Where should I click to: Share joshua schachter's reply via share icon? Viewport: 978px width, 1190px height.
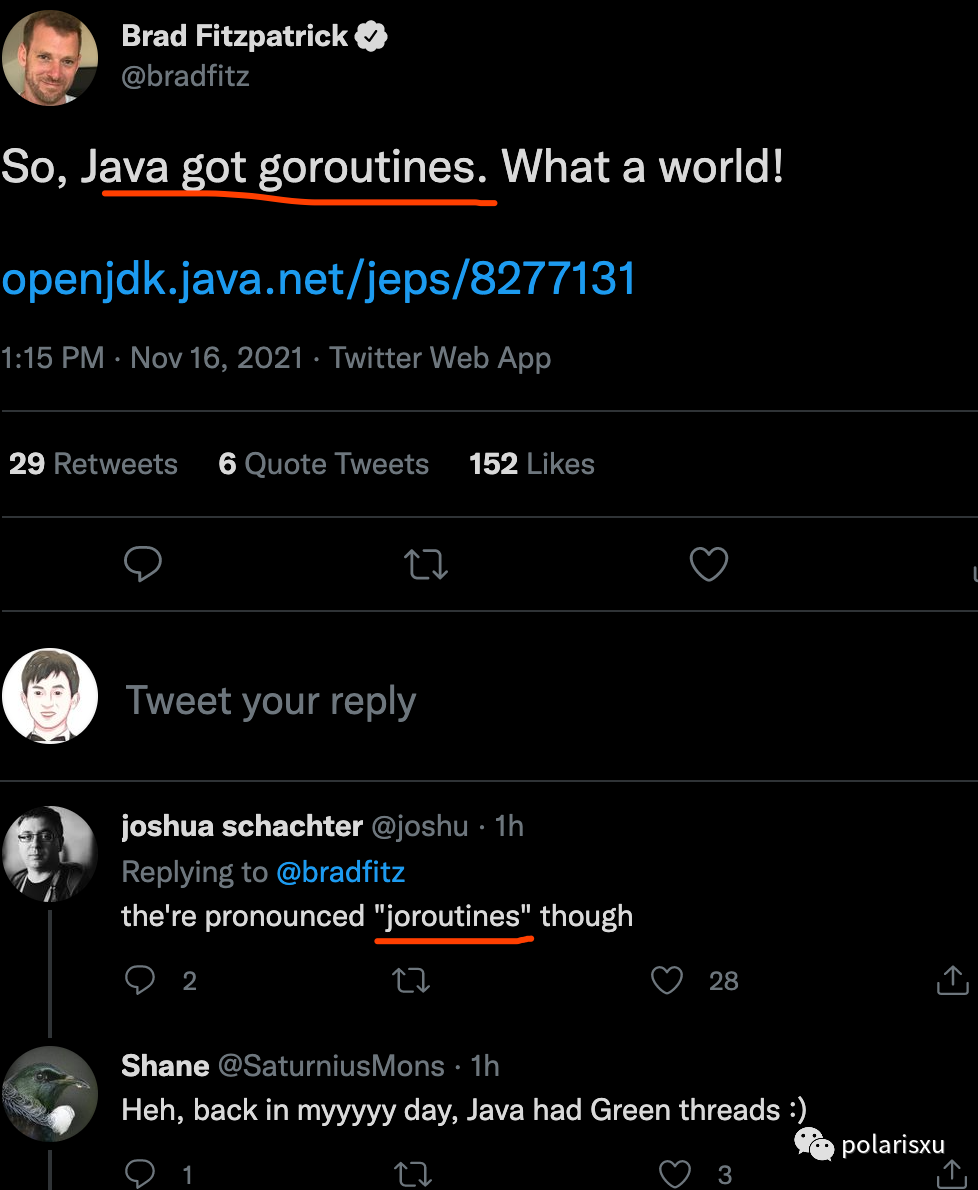pos(951,981)
